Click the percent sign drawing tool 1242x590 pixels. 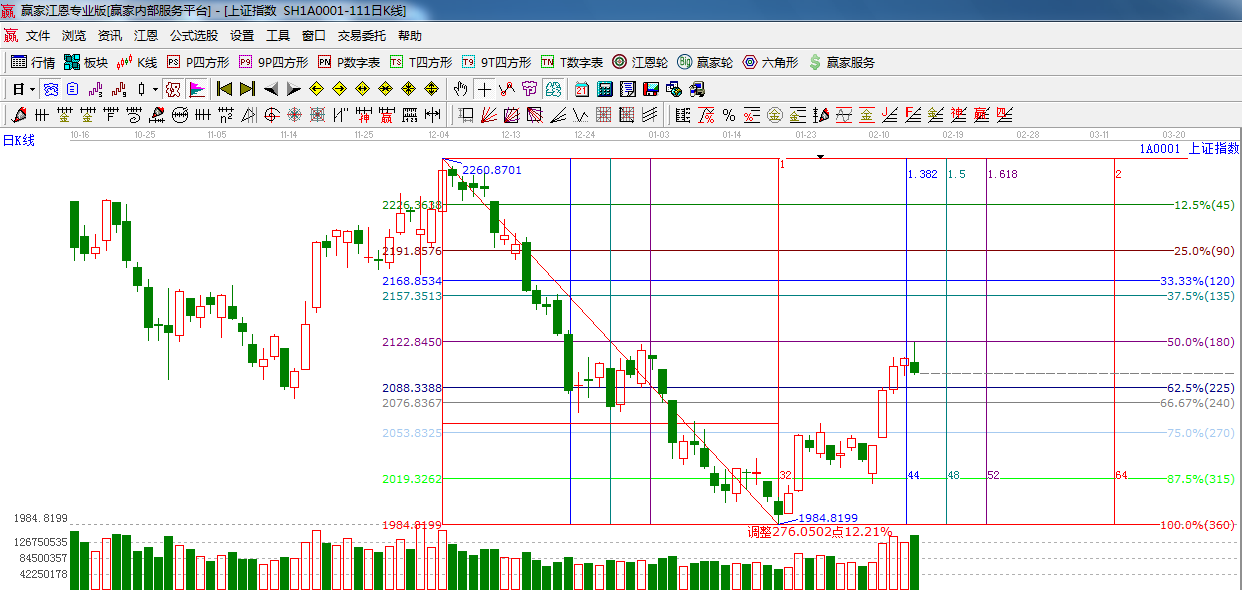point(729,115)
